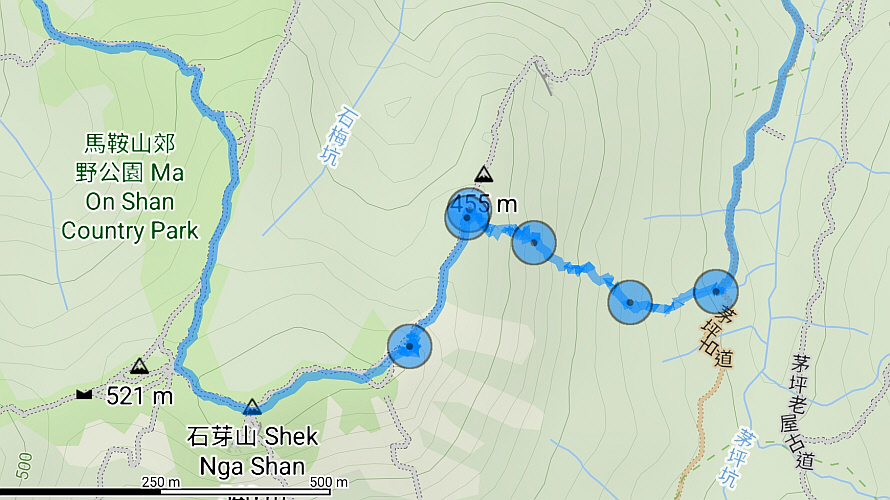Click the 455 m elevation label
890x500 pixels.
point(483,204)
